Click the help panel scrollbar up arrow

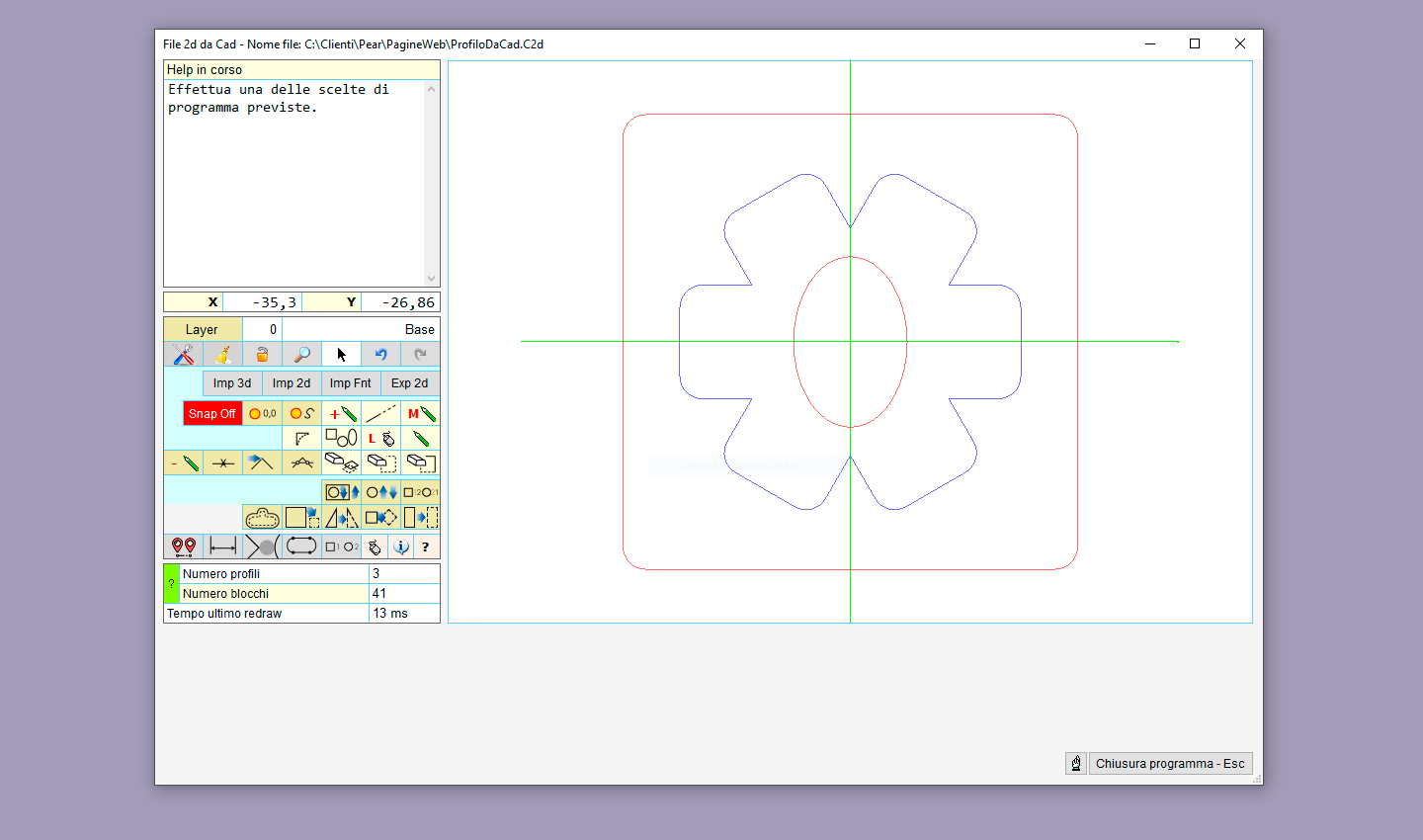tap(431, 89)
